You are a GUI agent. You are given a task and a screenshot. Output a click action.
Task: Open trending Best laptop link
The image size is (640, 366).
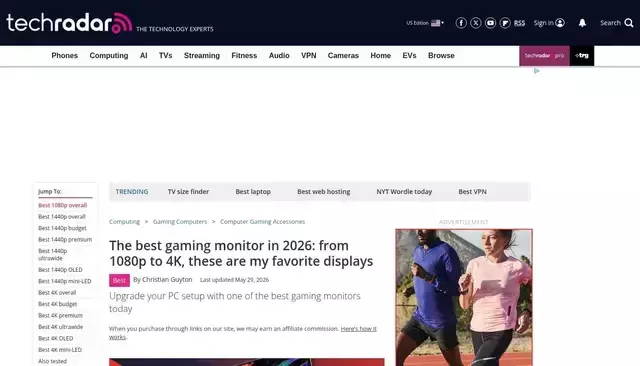[x=253, y=191]
